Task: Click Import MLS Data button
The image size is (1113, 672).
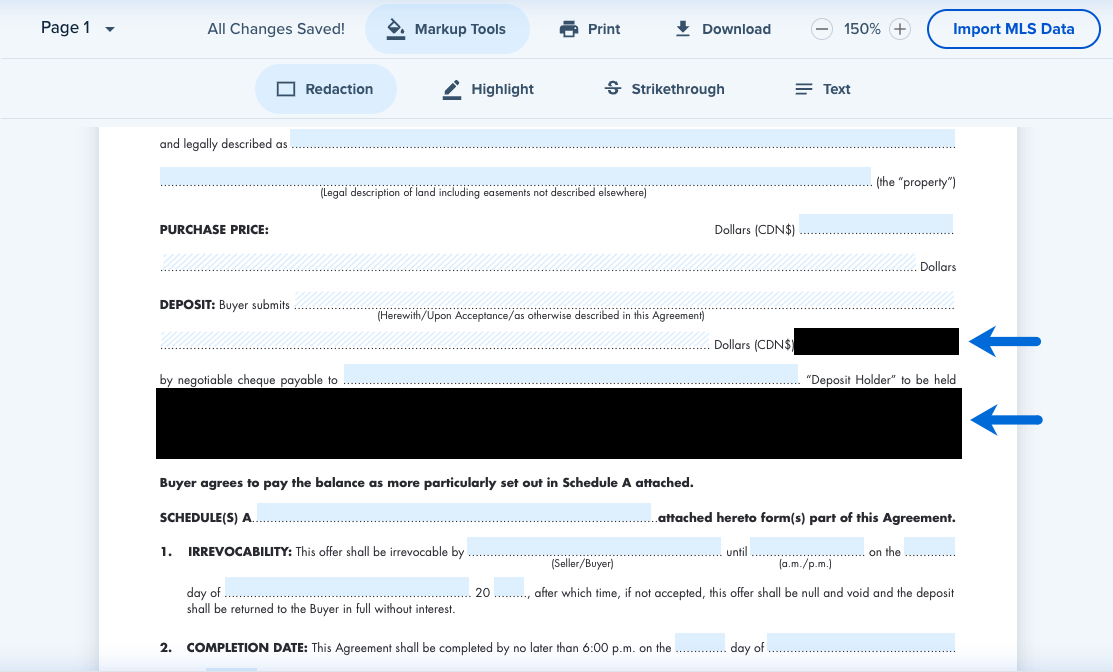Action: click(x=1014, y=29)
